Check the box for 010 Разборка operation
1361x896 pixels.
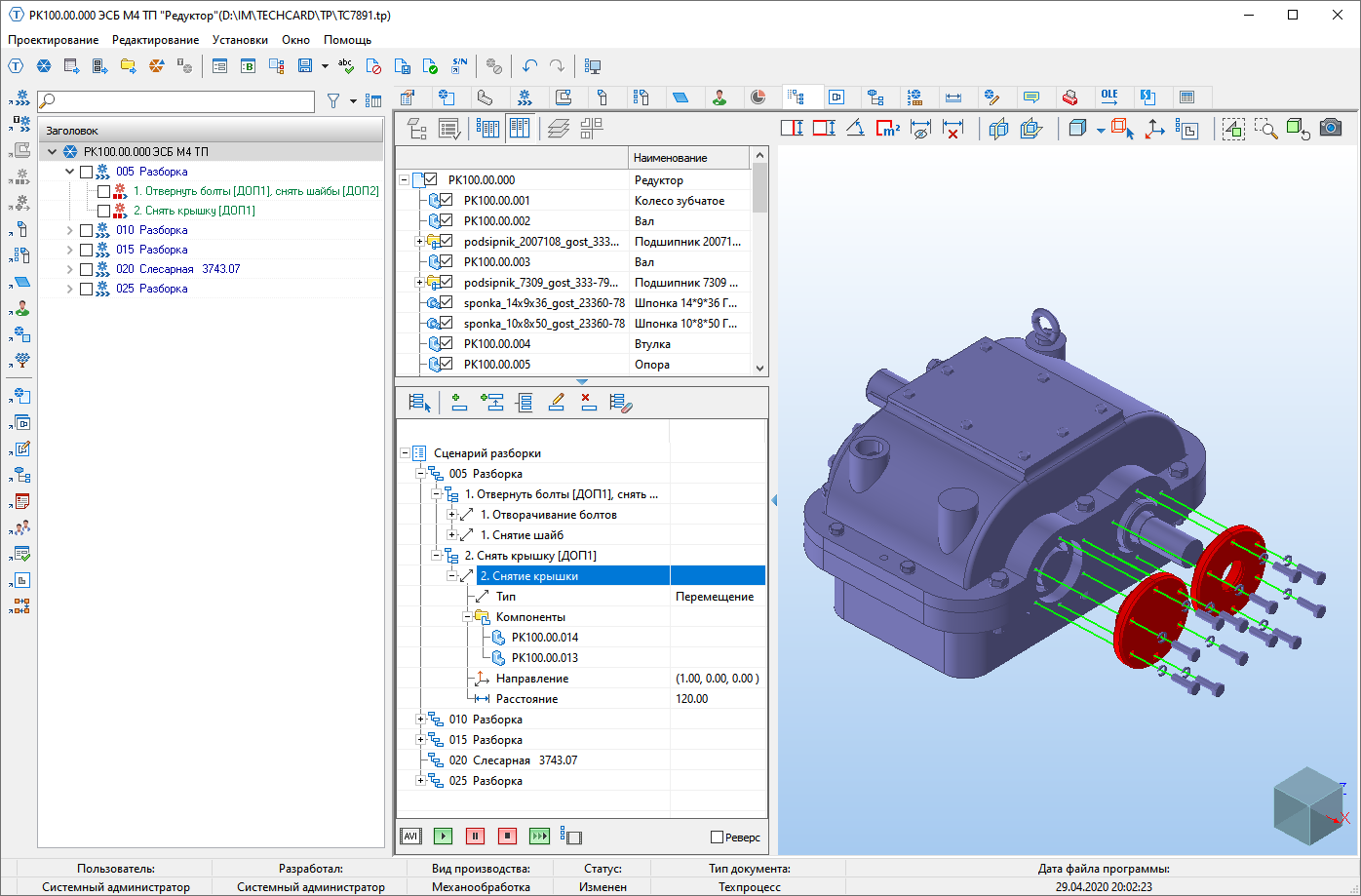(86, 230)
